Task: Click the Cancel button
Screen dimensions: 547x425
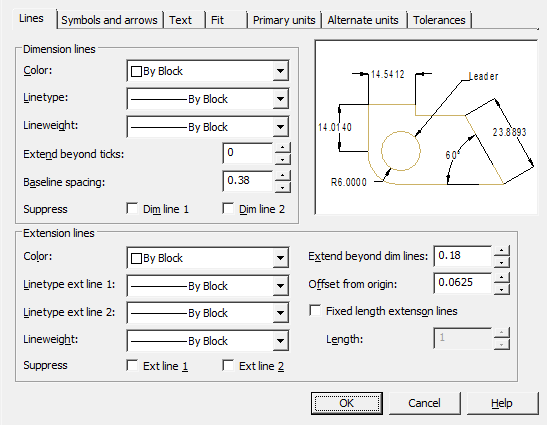Action: (425, 403)
